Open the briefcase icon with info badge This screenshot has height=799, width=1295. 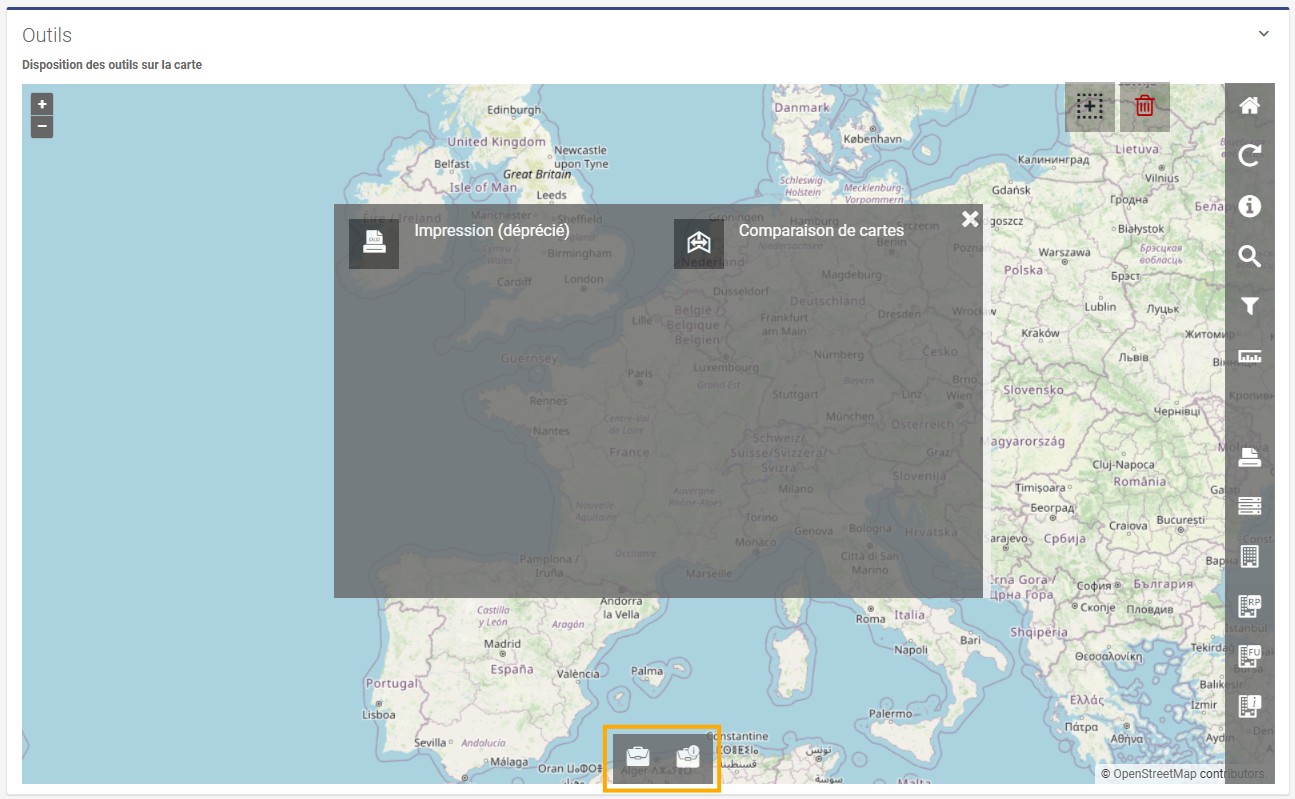688,758
